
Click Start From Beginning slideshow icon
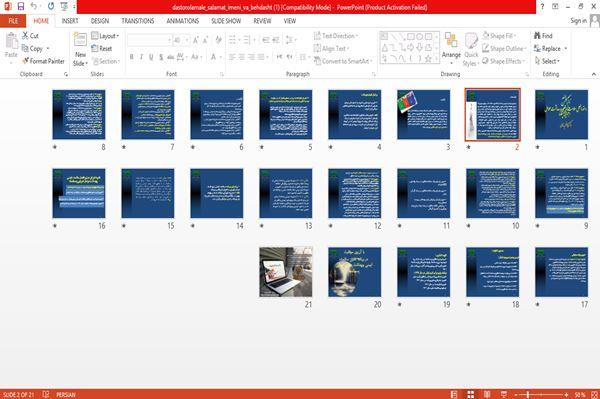click(64, 6)
